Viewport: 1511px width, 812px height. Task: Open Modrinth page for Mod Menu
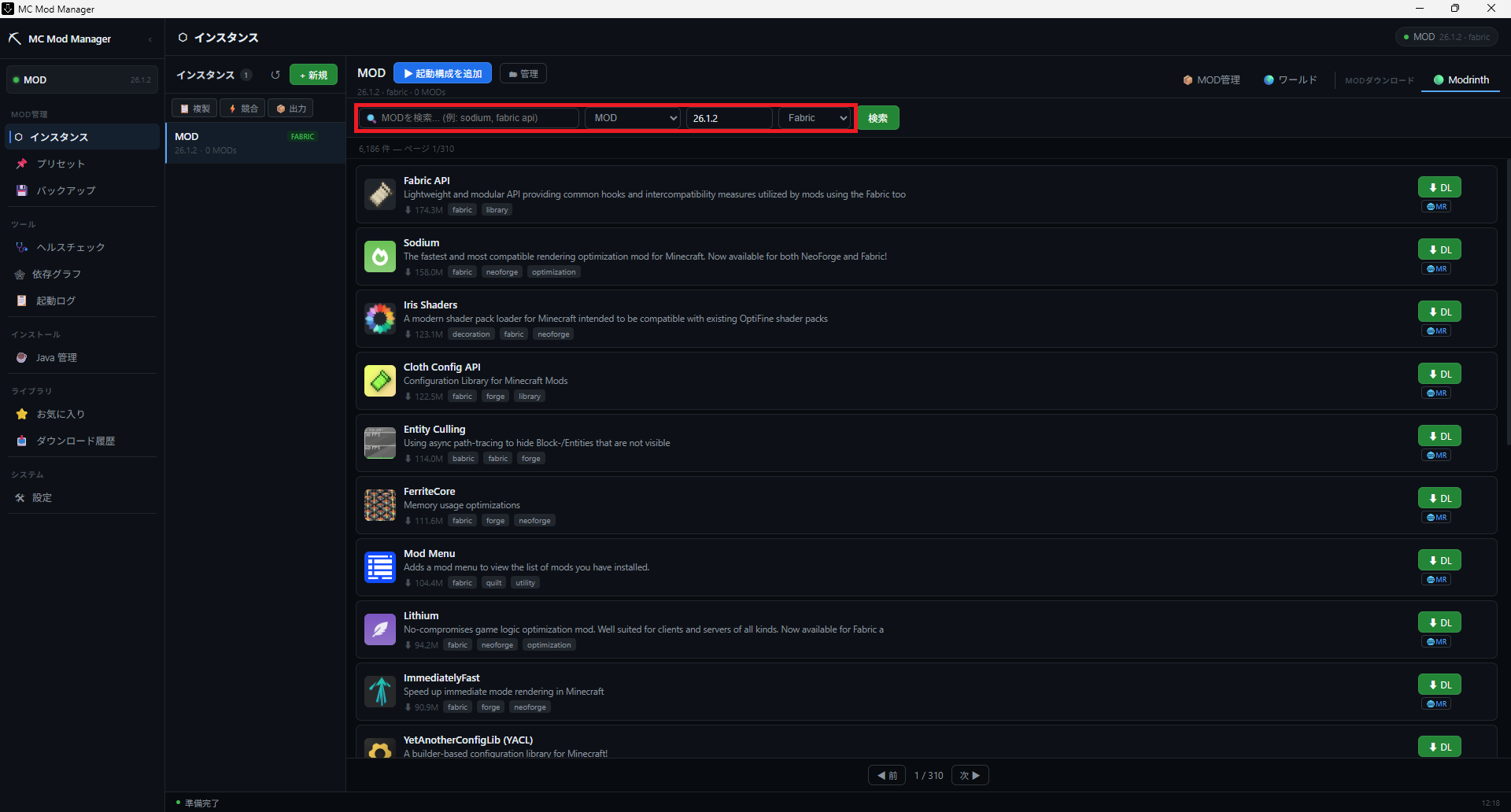tap(1437, 580)
